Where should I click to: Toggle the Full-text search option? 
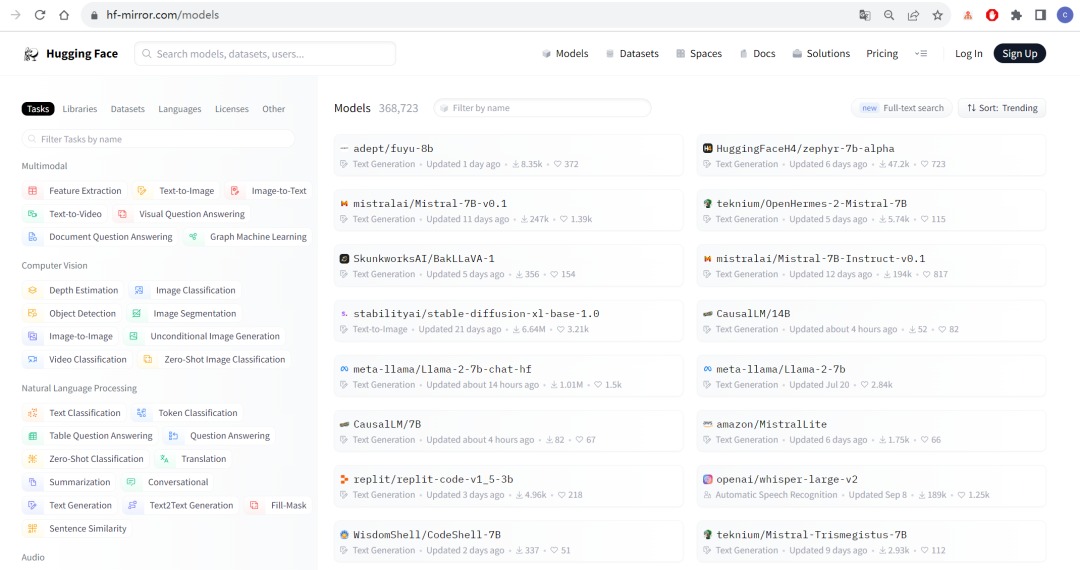(x=902, y=108)
